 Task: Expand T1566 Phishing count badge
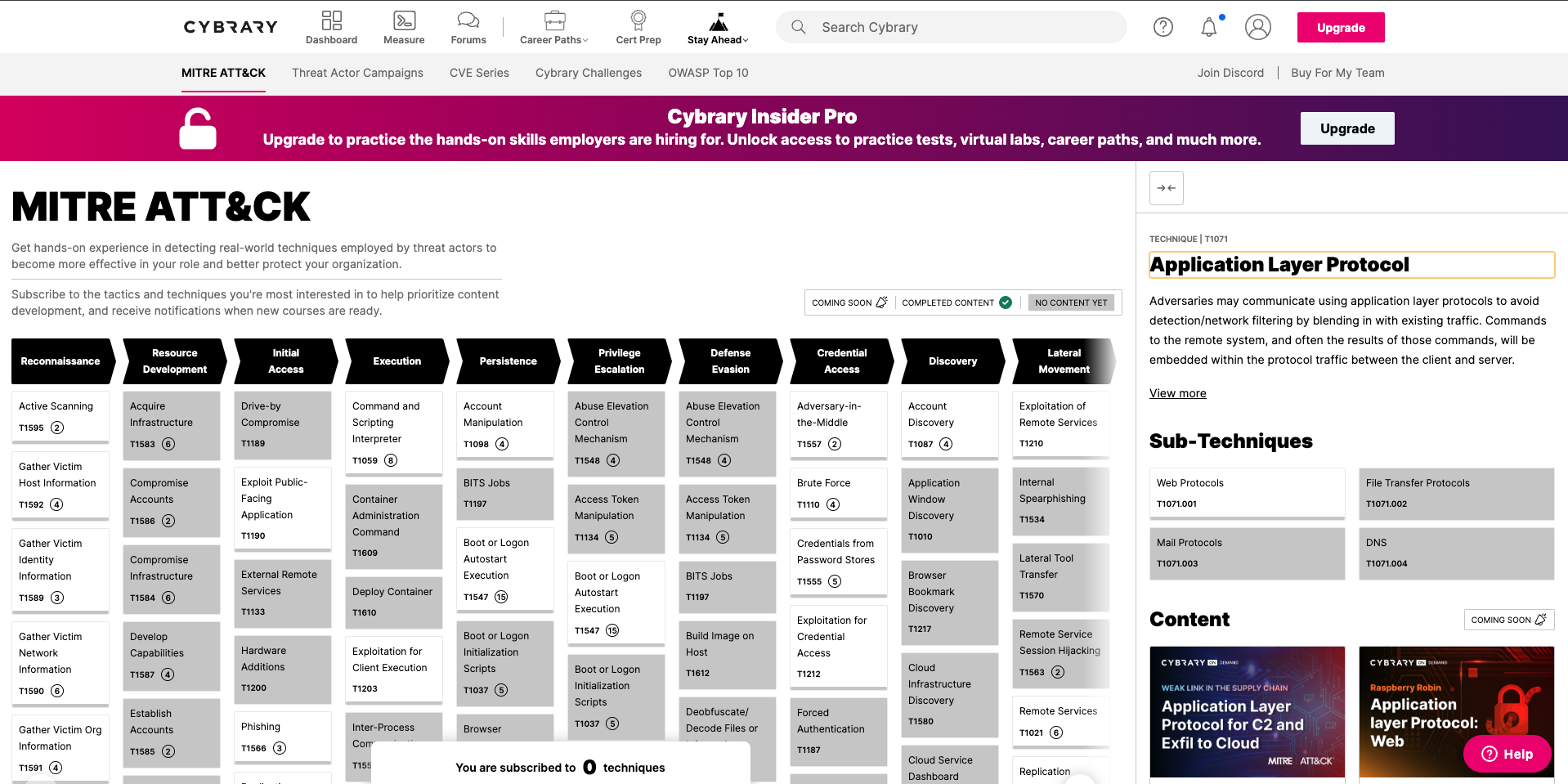tap(280, 748)
